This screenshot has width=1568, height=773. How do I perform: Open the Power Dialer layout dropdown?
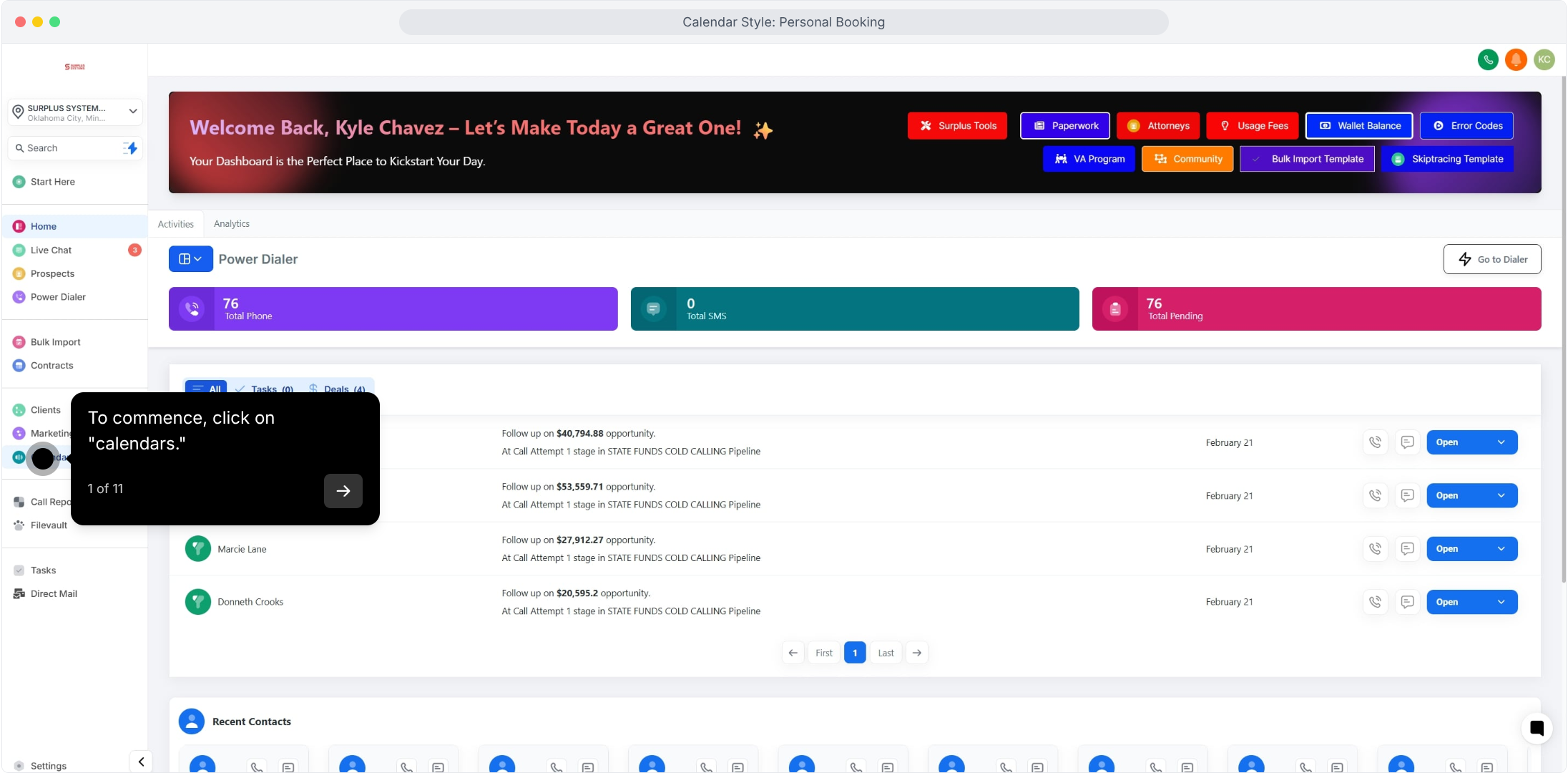click(x=190, y=259)
